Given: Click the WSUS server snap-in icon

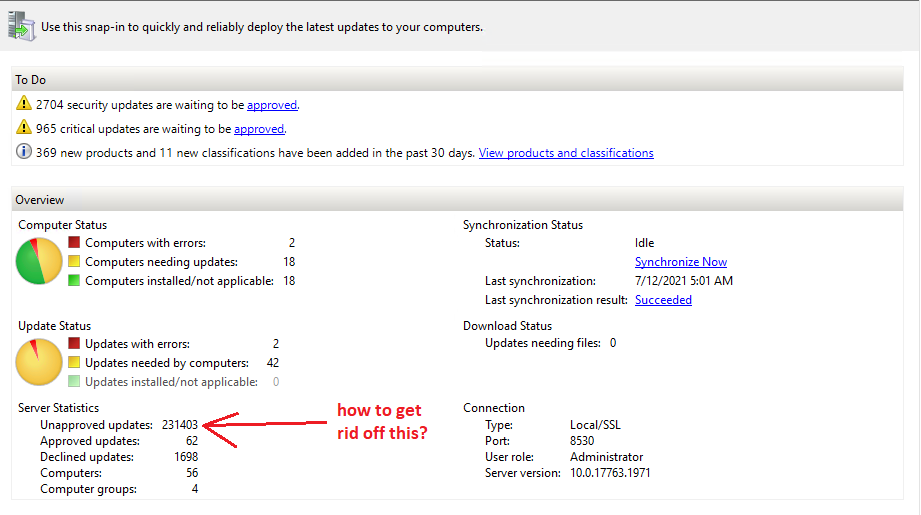Looking at the screenshot, I should click(22, 26).
